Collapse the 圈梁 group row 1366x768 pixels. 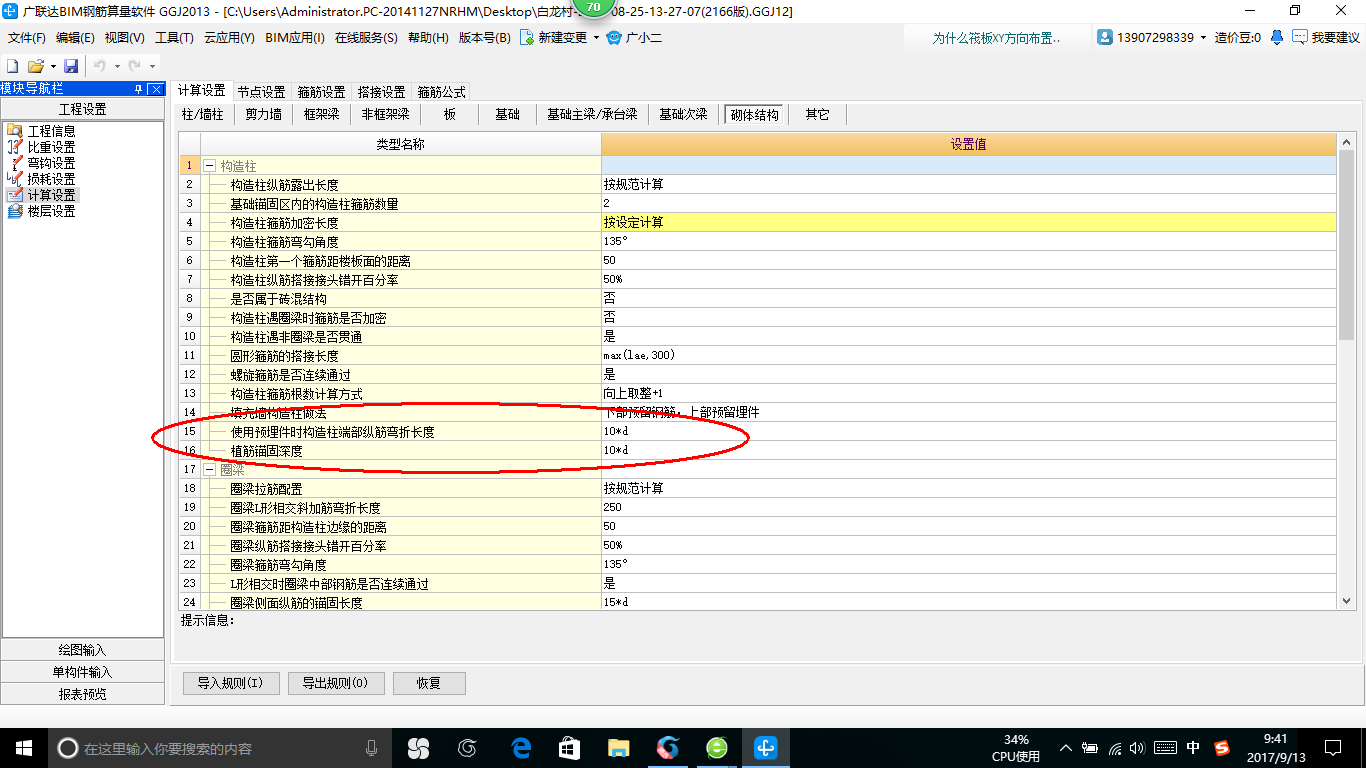click(x=209, y=469)
